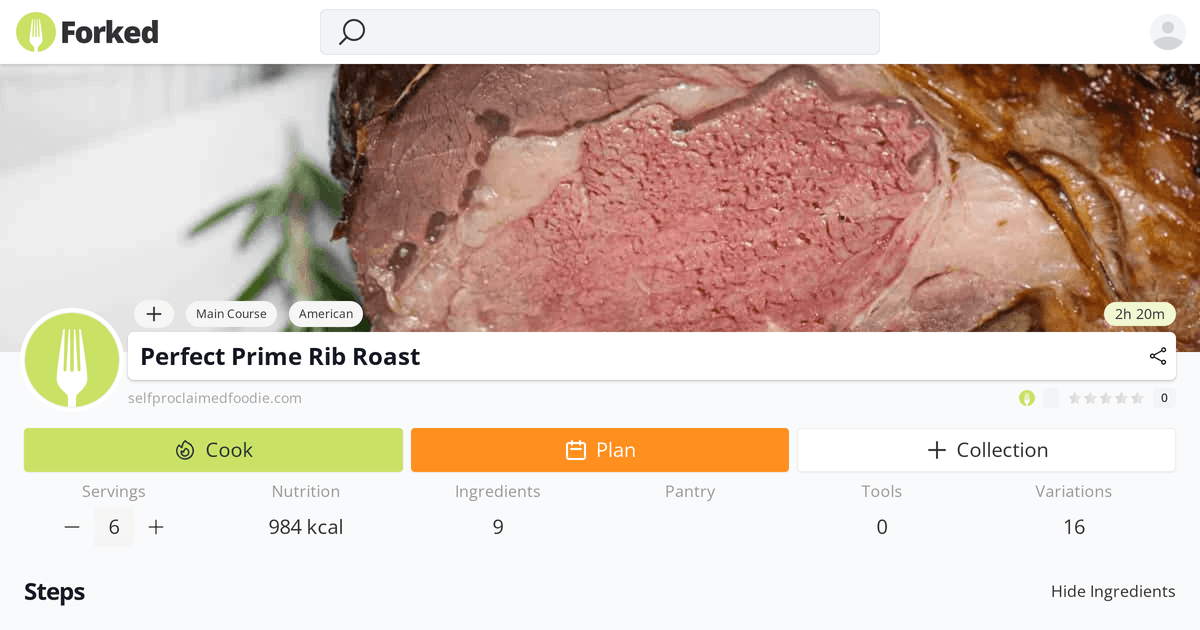The width and height of the screenshot is (1200, 630).
Task: Start cooking with the Cook button
Action: 213,450
